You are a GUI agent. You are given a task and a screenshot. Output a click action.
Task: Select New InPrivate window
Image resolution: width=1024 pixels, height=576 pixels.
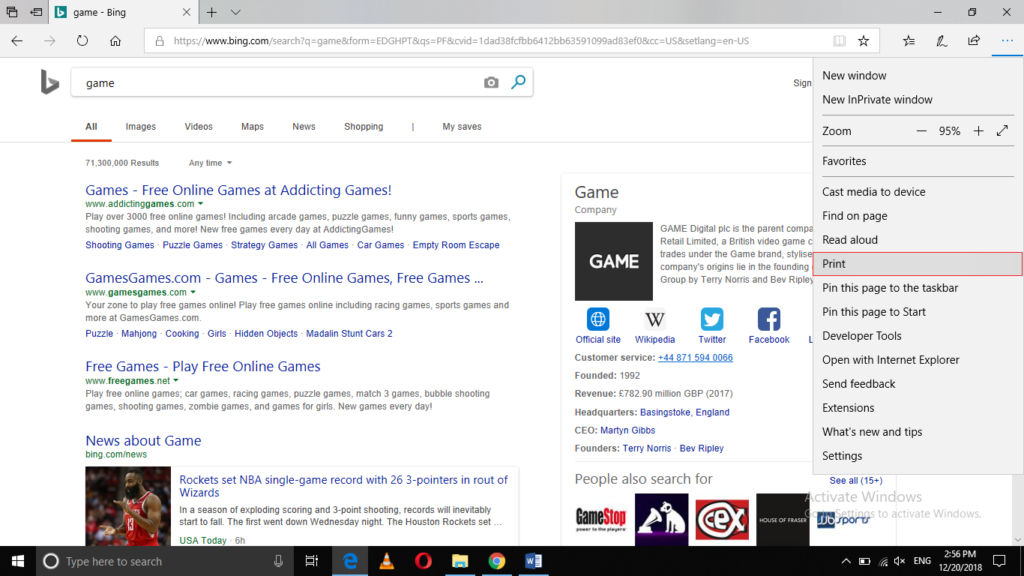918,100
